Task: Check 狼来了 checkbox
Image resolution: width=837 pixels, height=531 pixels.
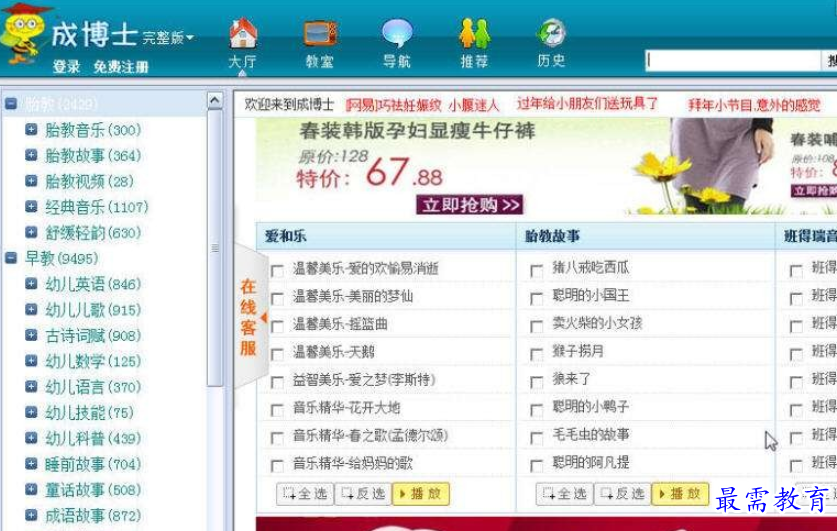Action: tap(536, 382)
